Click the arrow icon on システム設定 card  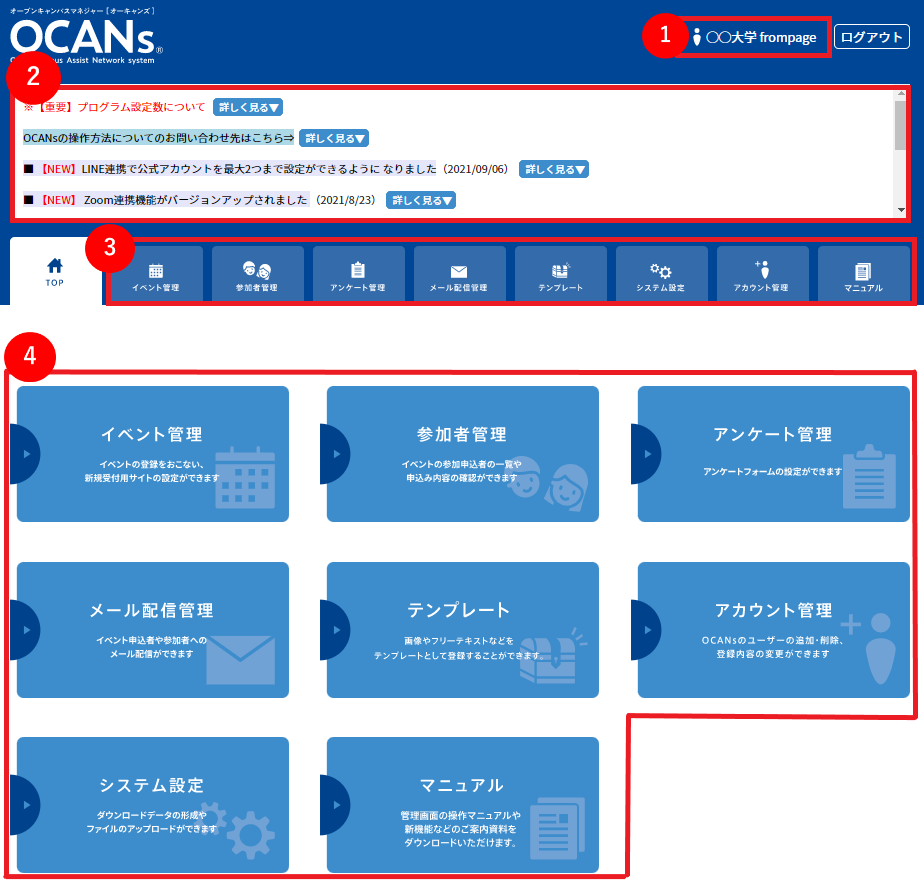point(25,805)
